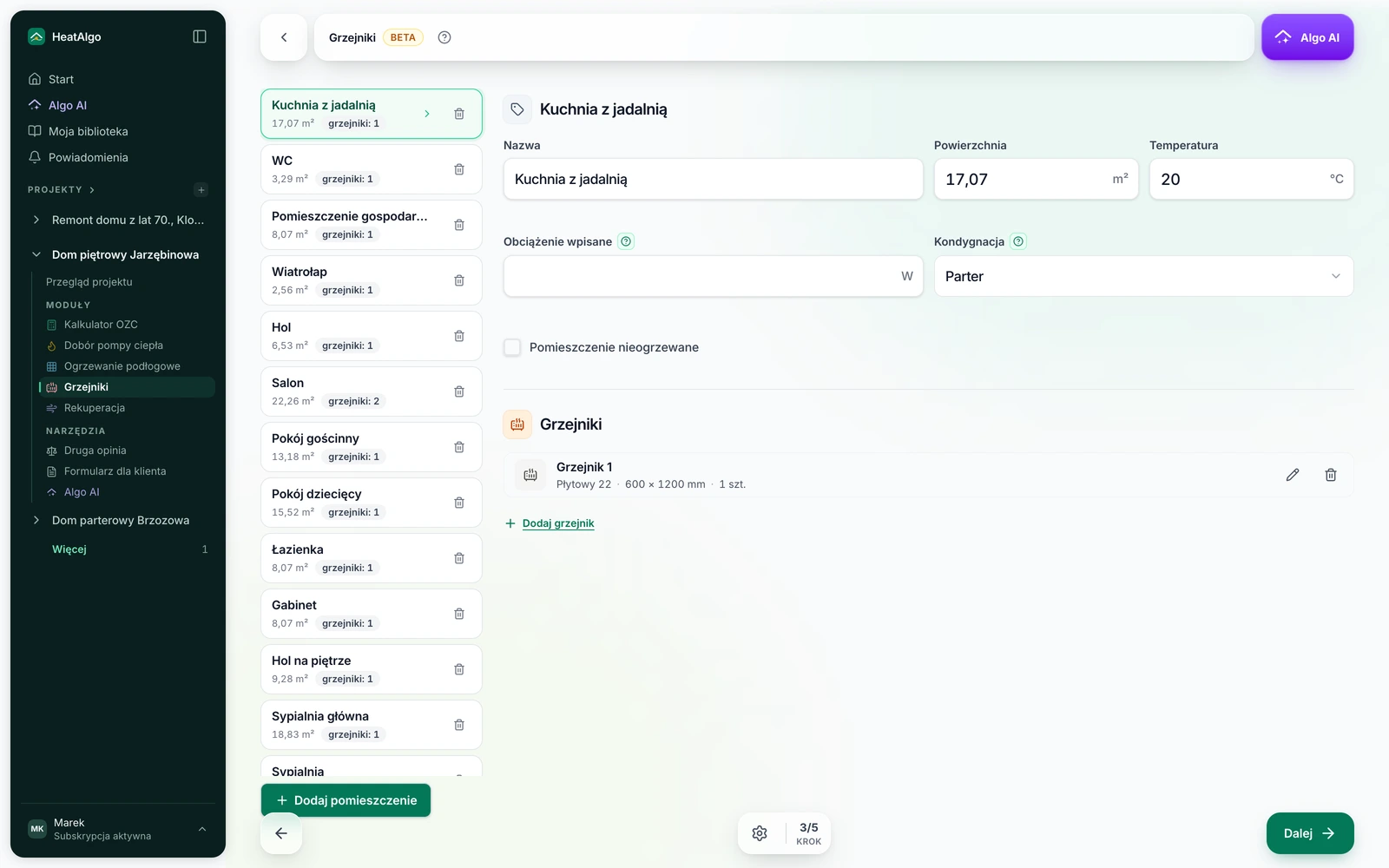
Task: Open the help icon next to BETA
Action: pos(444,37)
